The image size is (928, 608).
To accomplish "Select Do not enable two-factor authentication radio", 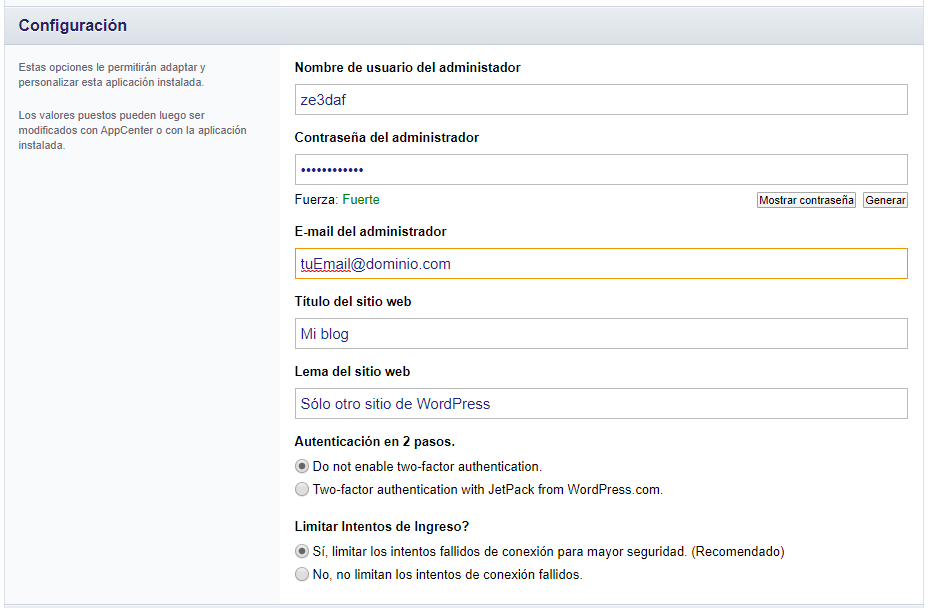I will (302, 467).
